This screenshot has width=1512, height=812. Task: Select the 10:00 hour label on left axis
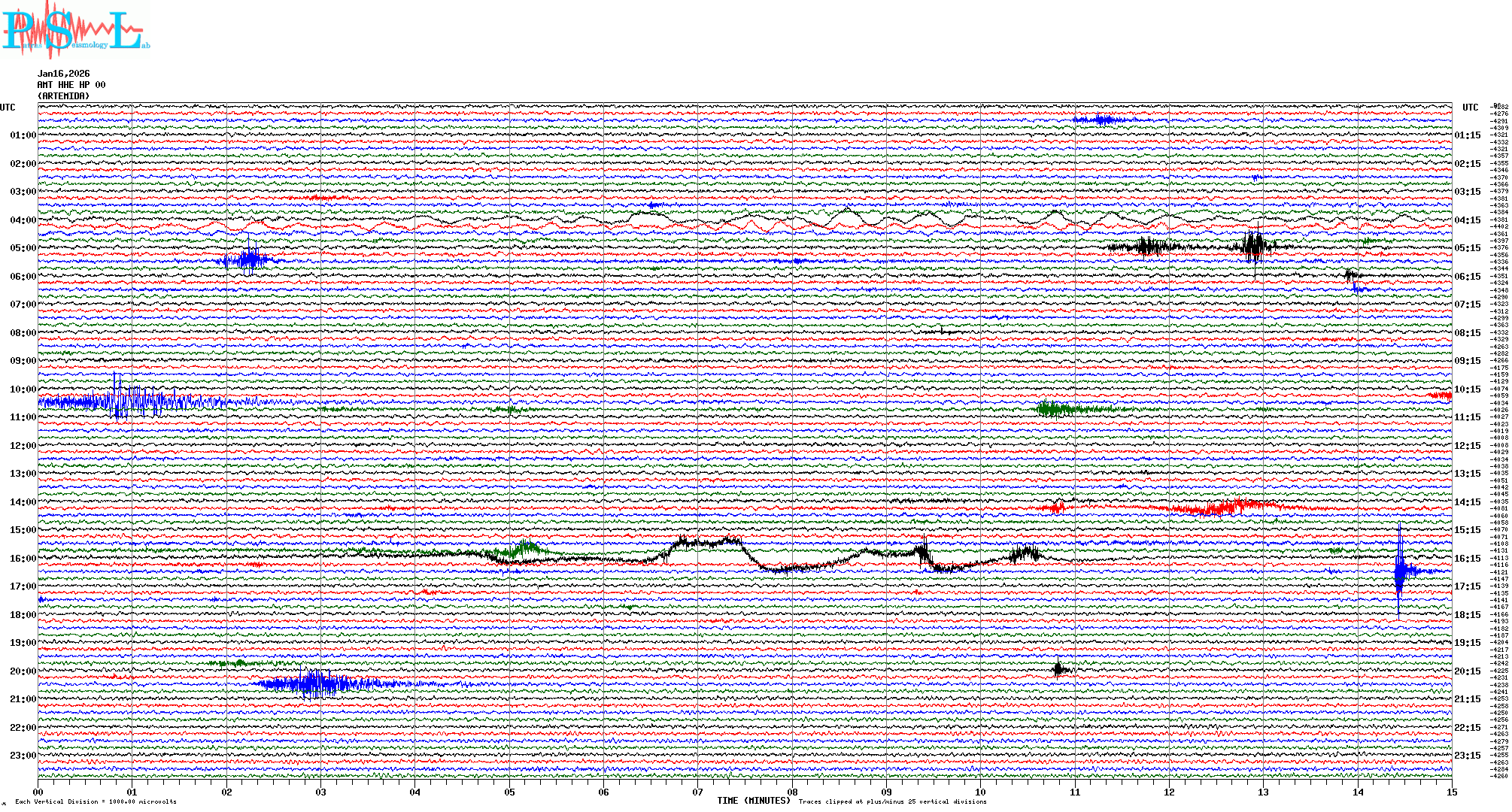(x=23, y=389)
